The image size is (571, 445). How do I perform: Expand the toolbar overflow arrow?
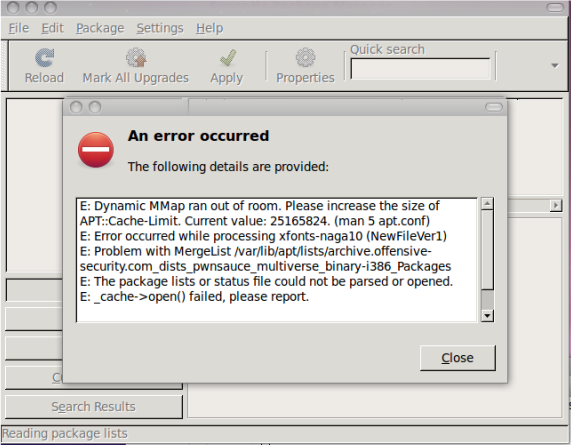555,66
